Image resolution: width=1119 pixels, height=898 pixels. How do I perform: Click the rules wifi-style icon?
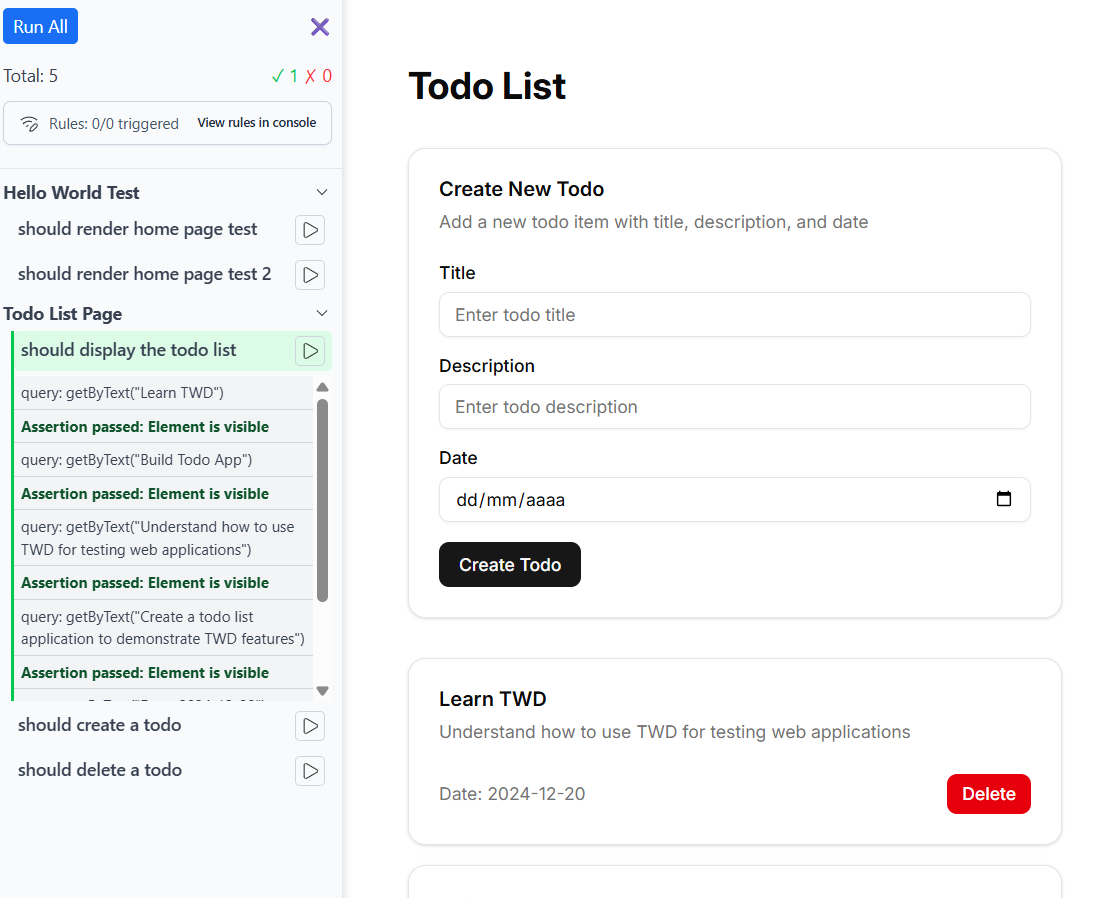coord(29,124)
